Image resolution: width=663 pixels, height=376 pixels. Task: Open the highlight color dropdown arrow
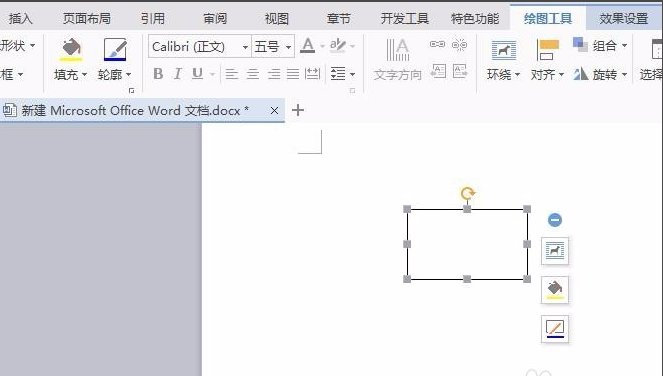[352, 46]
